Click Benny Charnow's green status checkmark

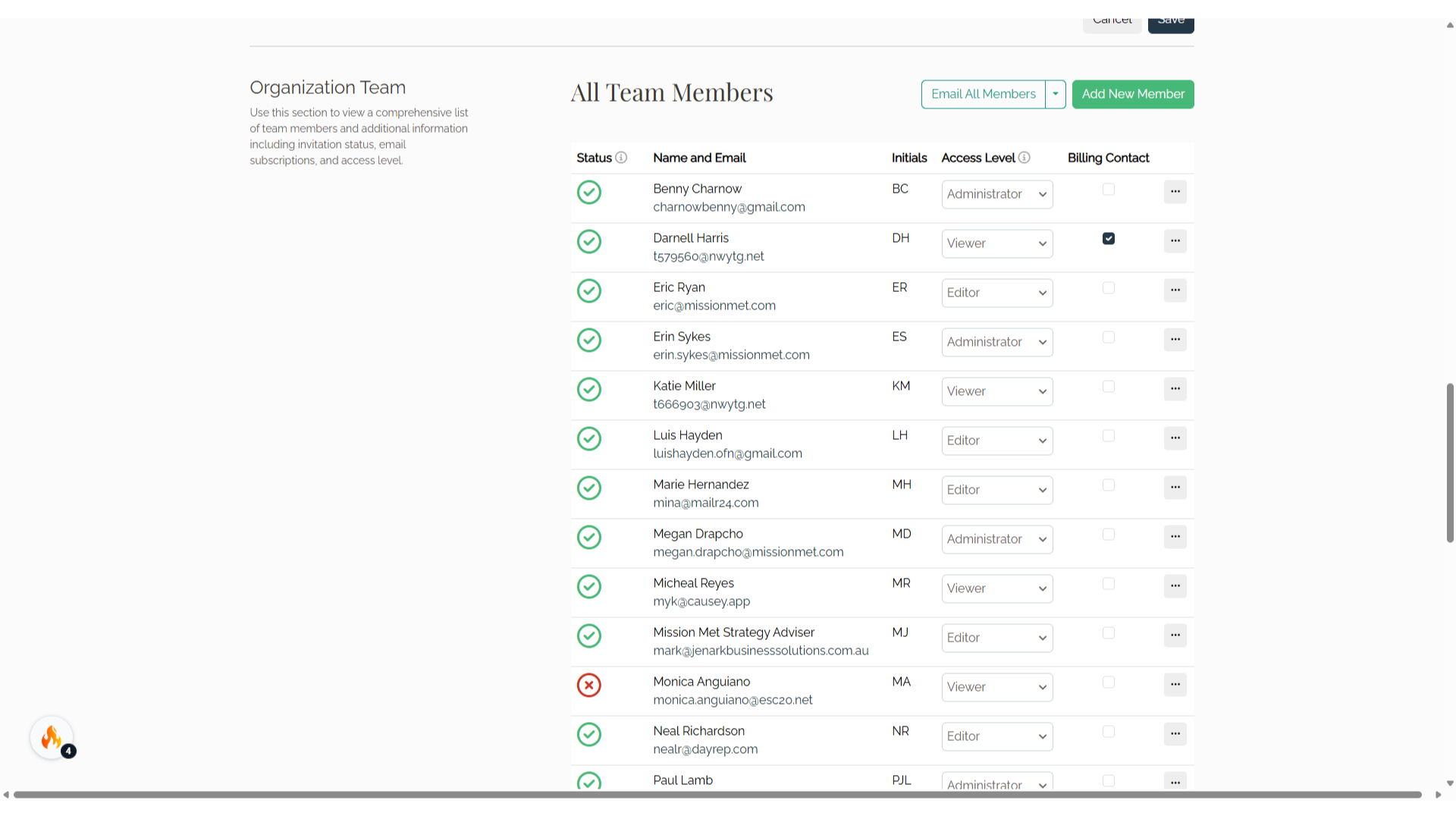589,193
